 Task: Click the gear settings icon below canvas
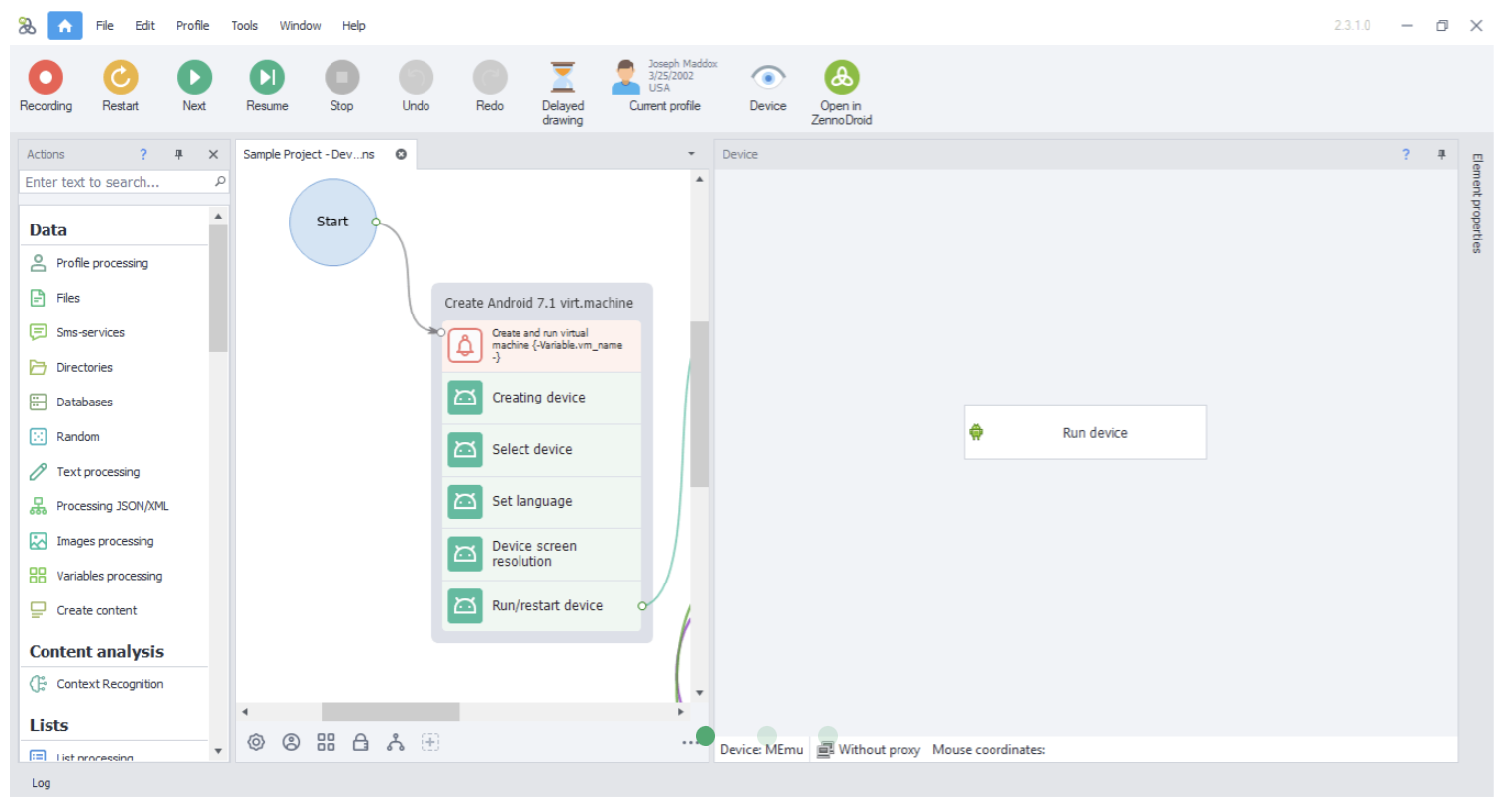tap(256, 742)
